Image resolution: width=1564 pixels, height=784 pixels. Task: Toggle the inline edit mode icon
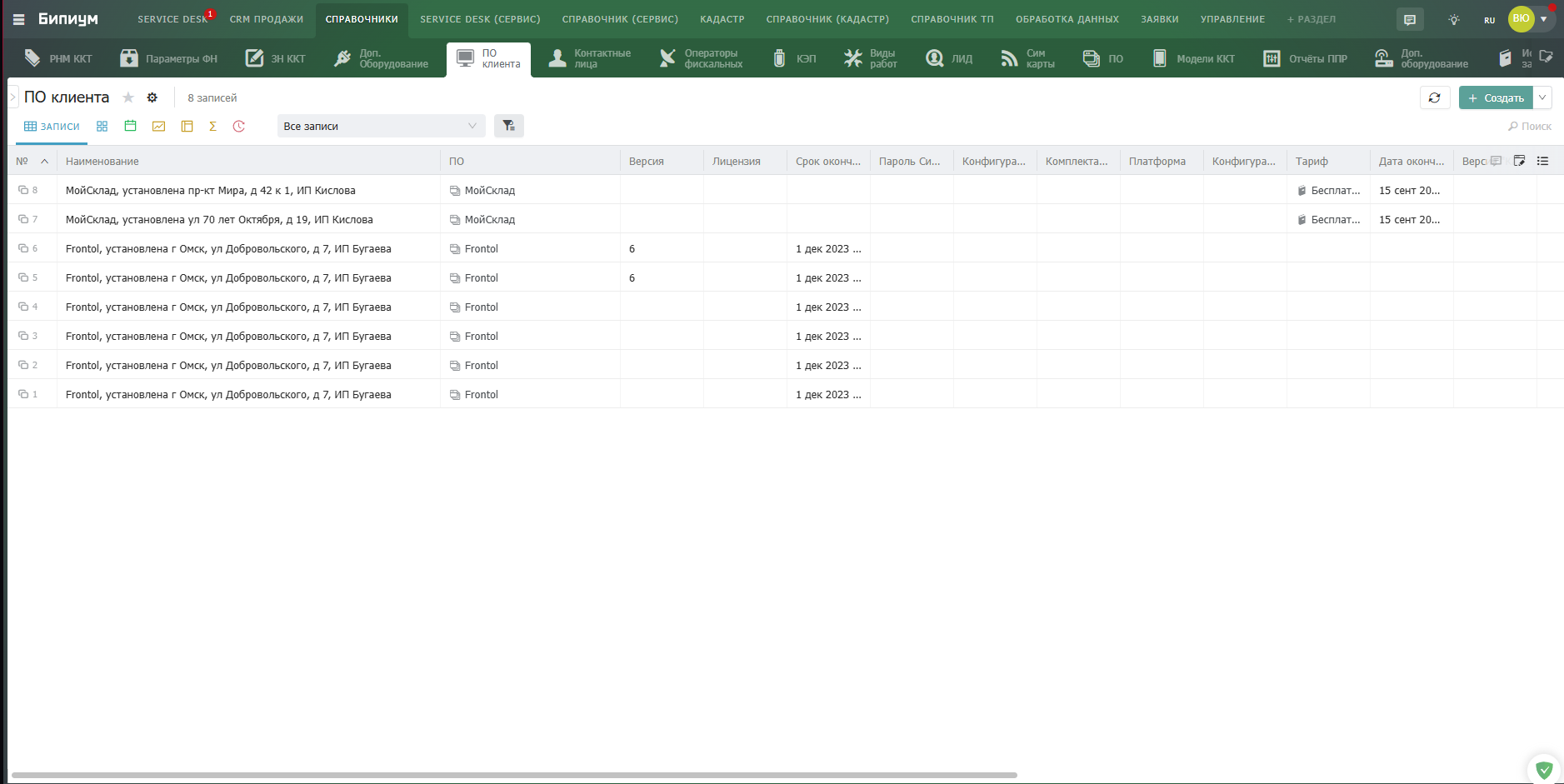(x=1519, y=161)
